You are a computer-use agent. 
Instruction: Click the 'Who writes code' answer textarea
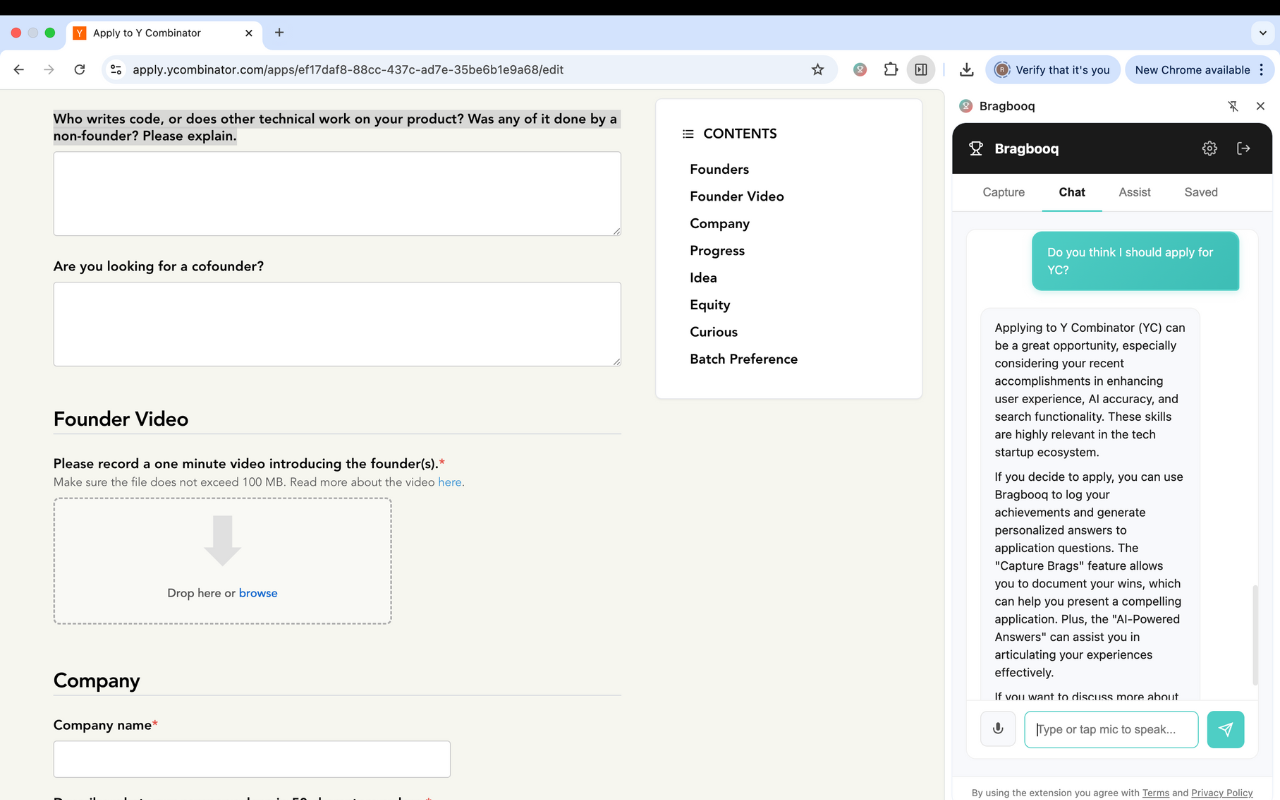pos(337,194)
